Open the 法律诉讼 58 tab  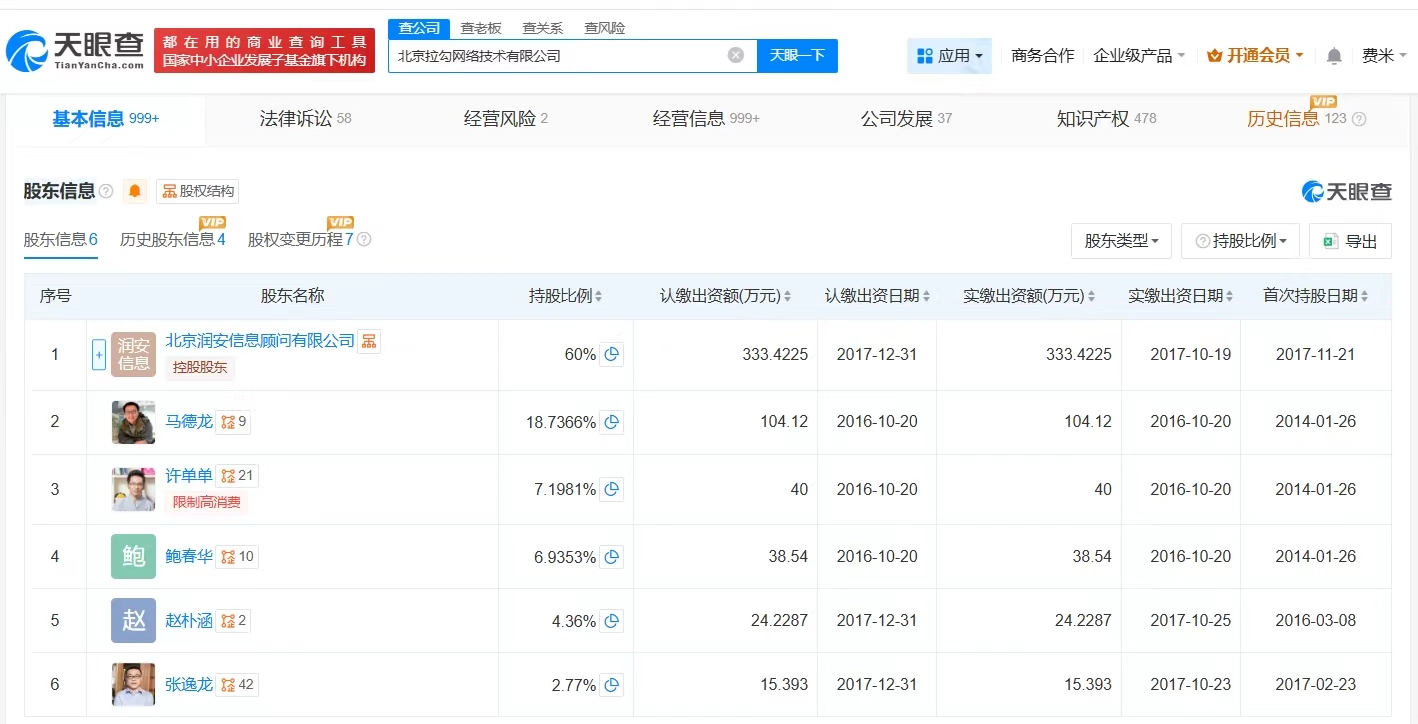(306, 119)
